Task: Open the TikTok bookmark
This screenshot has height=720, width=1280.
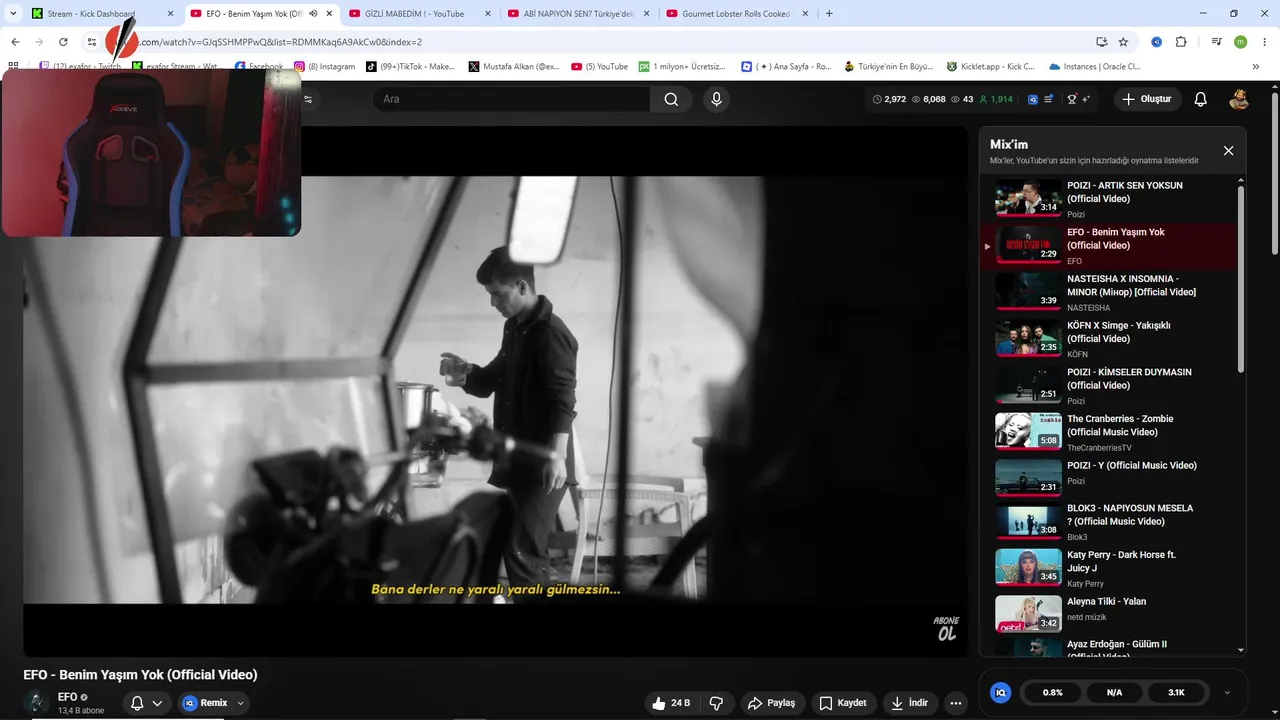Action: pos(410,67)
